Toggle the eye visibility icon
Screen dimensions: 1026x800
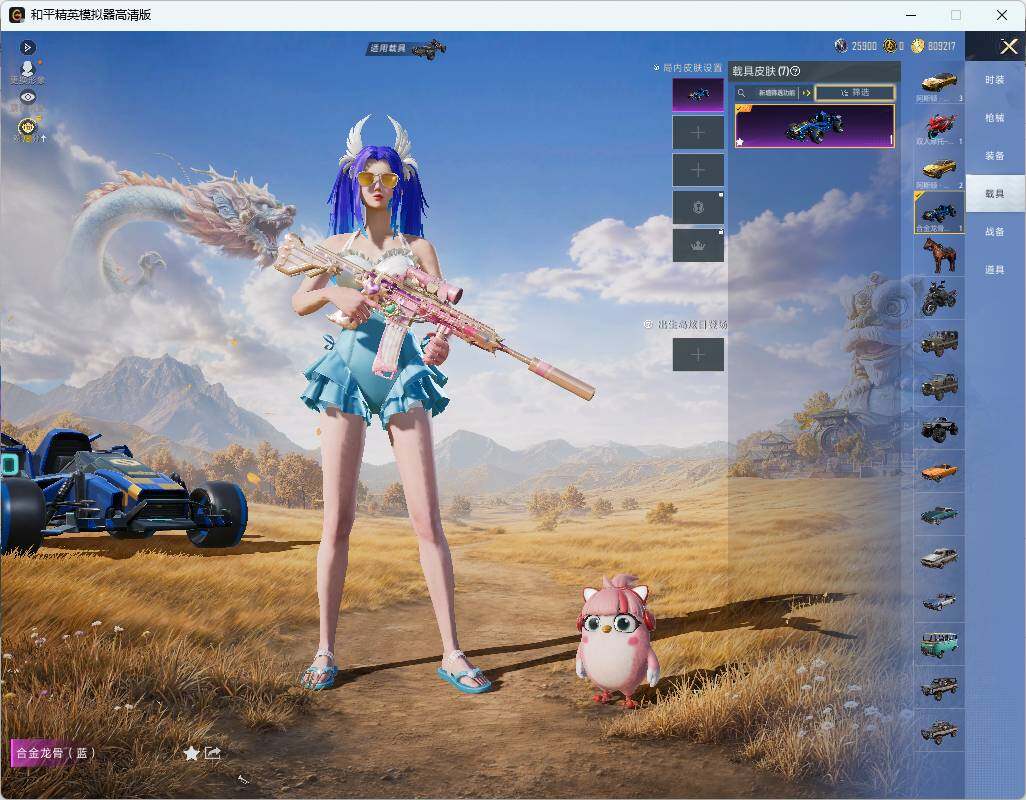[x=27, y=97]
